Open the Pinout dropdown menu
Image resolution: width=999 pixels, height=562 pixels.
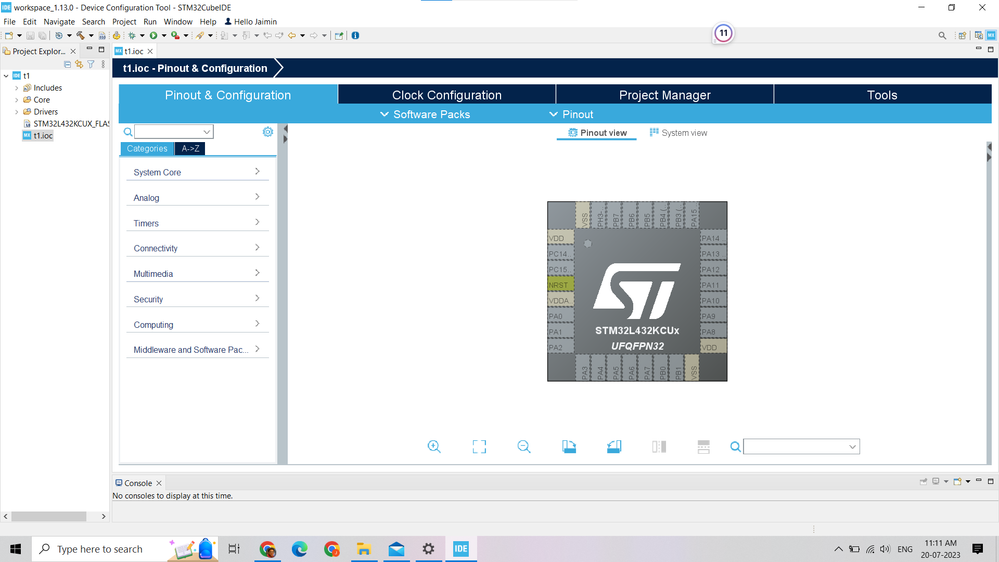571,114
